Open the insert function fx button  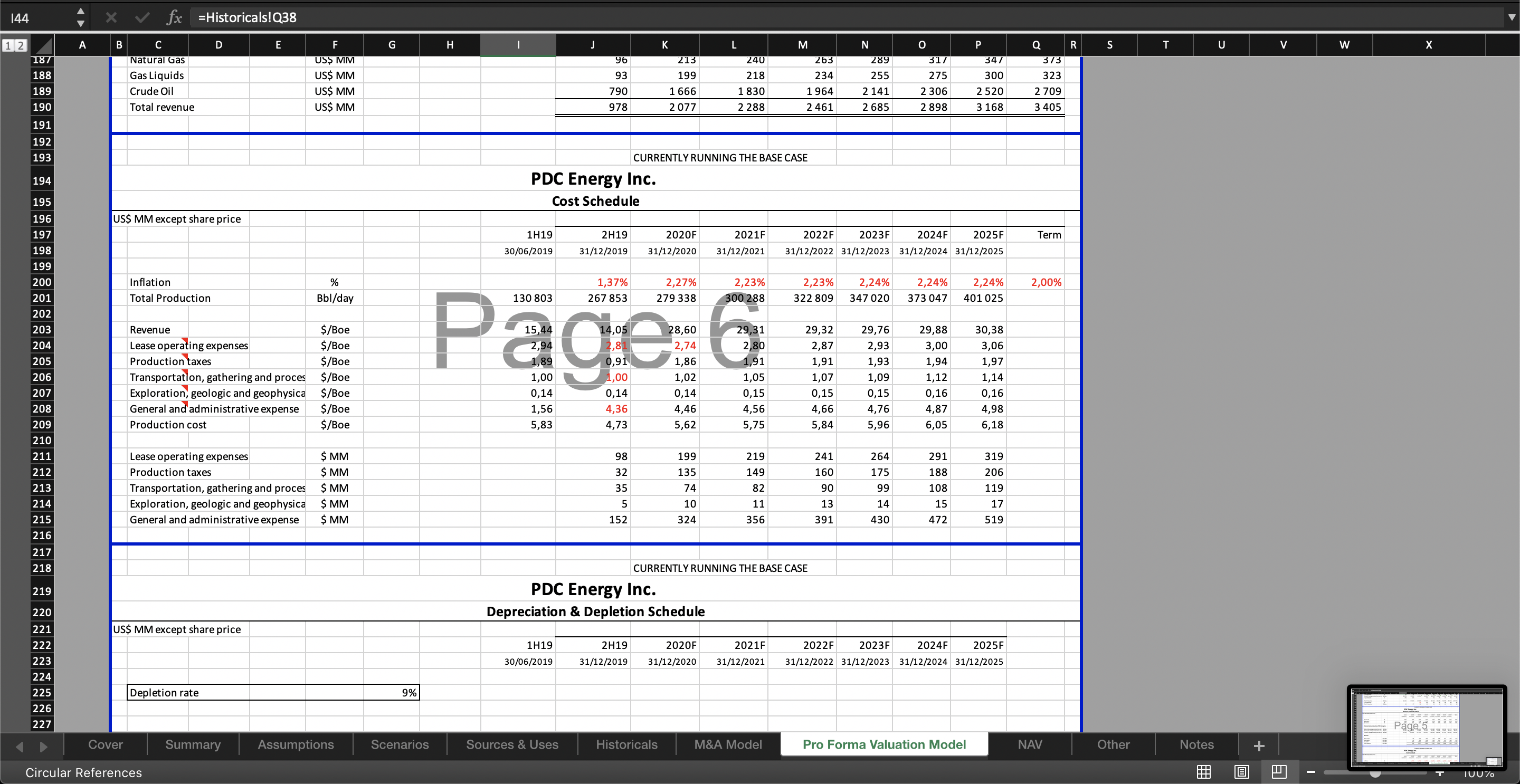pos(174,18)
